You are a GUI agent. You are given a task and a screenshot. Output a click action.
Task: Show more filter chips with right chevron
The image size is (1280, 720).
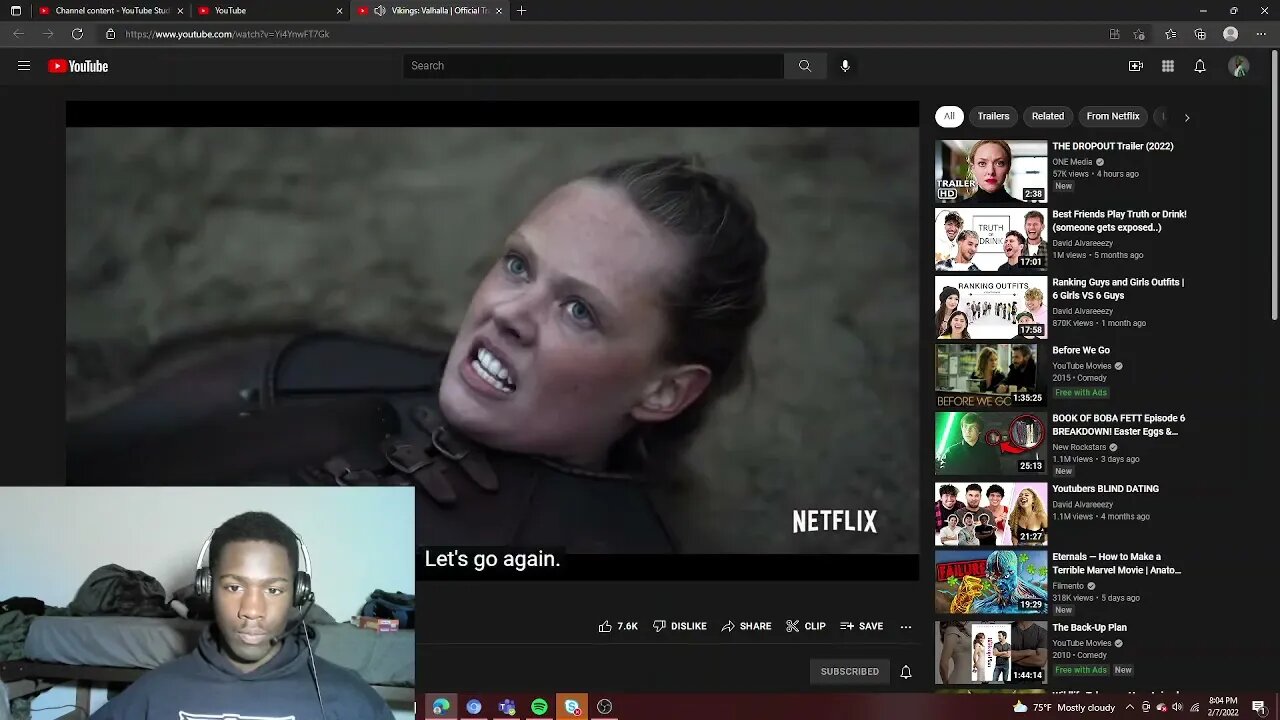[1187, 117]
